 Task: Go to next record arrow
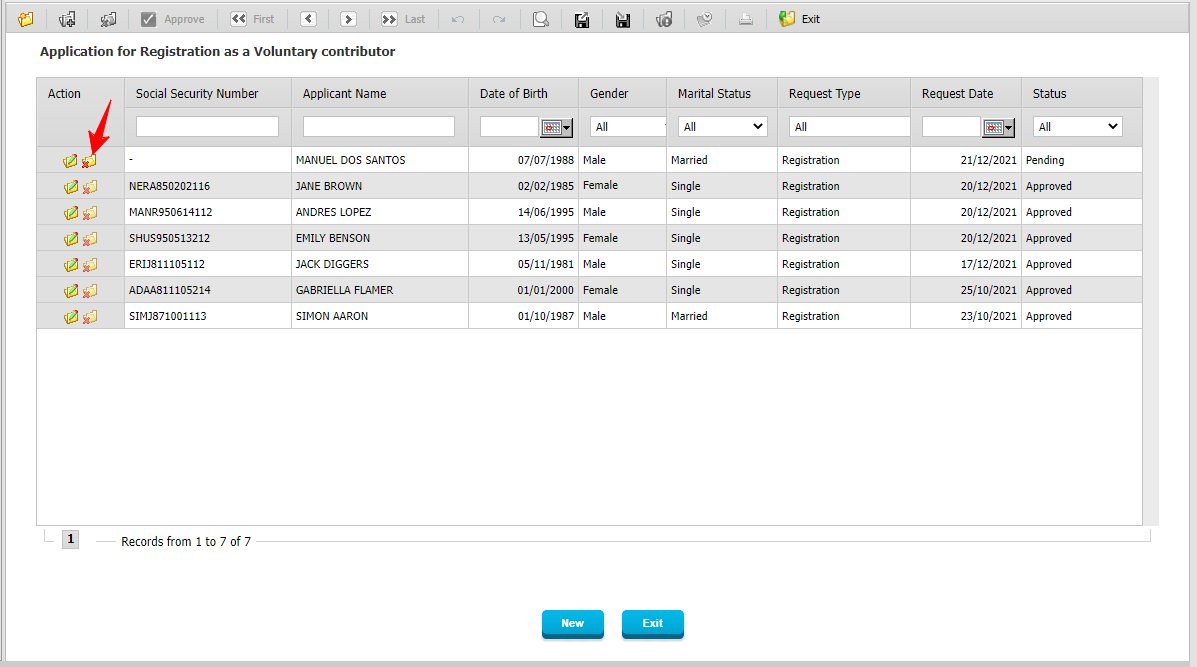click(x=348, y=19)
